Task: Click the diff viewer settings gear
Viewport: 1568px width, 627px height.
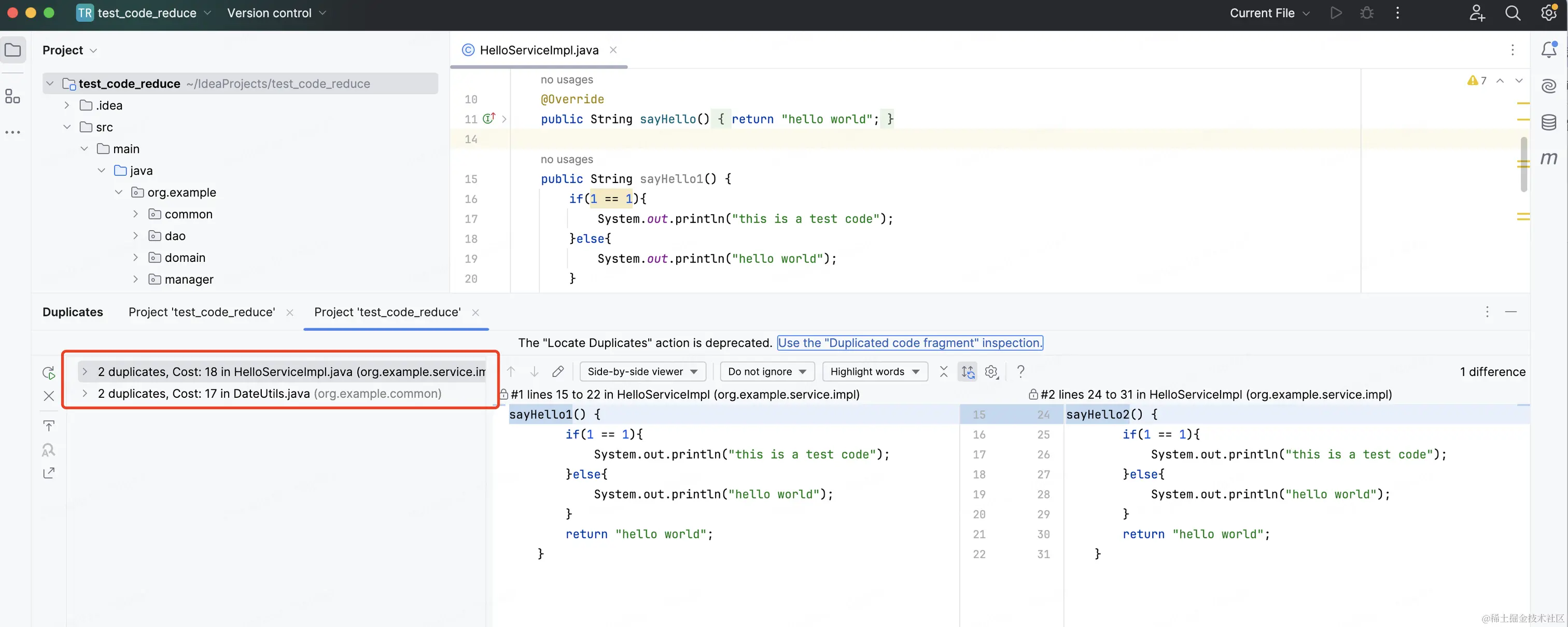Action: point(991,371)
